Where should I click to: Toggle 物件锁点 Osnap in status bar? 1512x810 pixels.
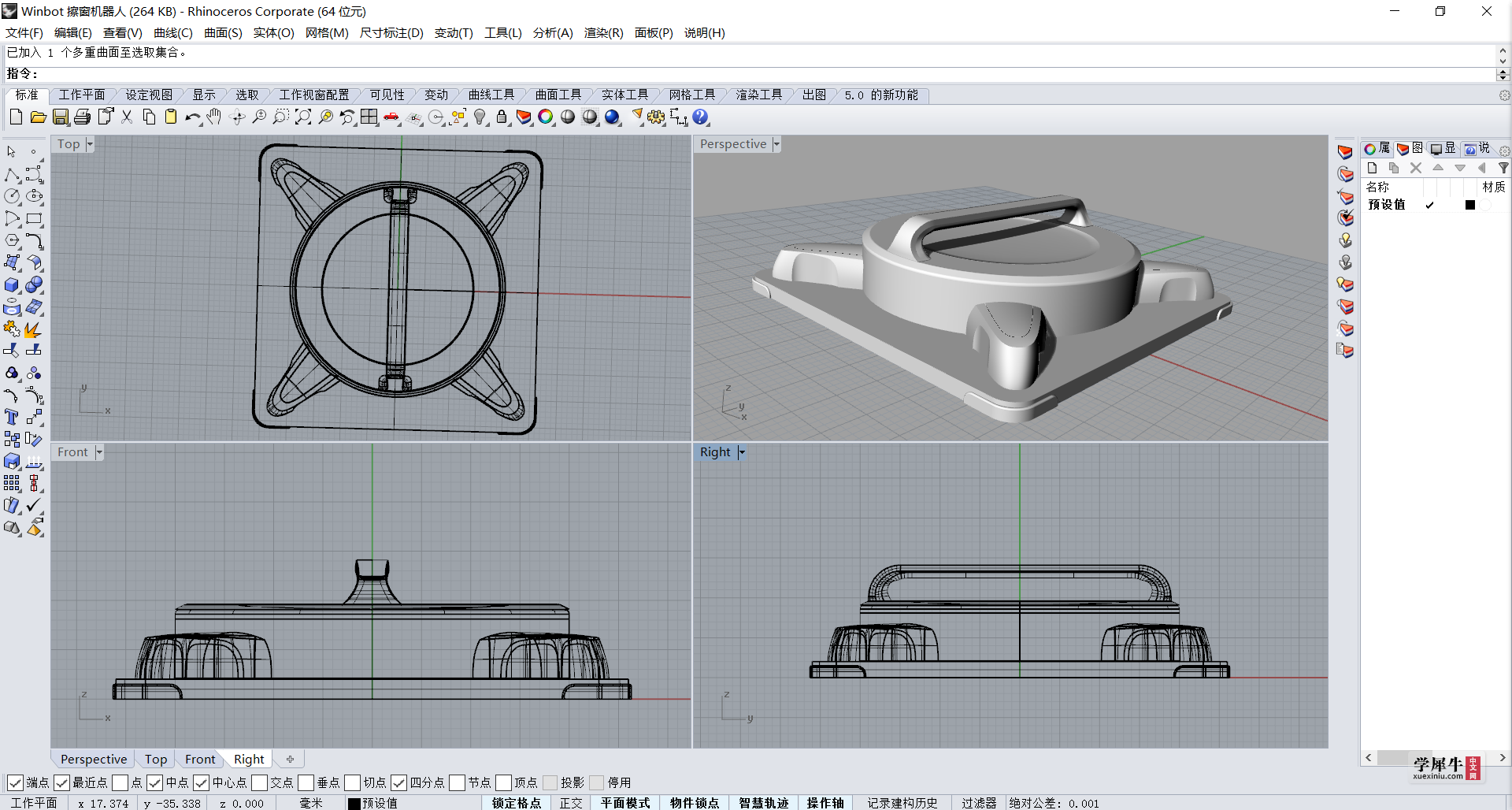click(695, 803)
